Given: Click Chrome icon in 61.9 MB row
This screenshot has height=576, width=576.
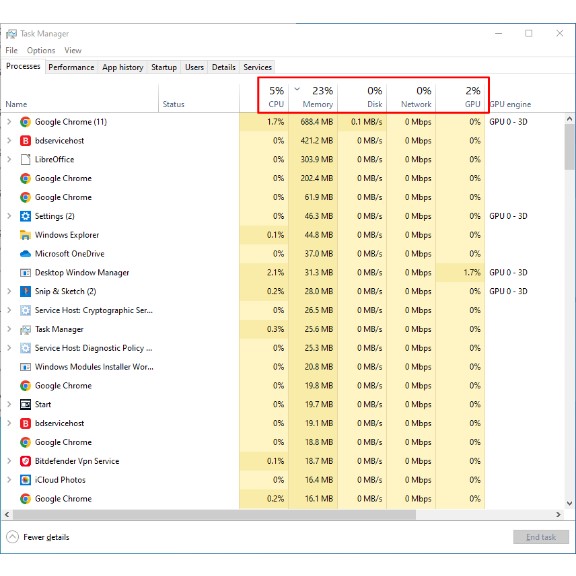Looking at the screenshot, I should coord(25,197).
